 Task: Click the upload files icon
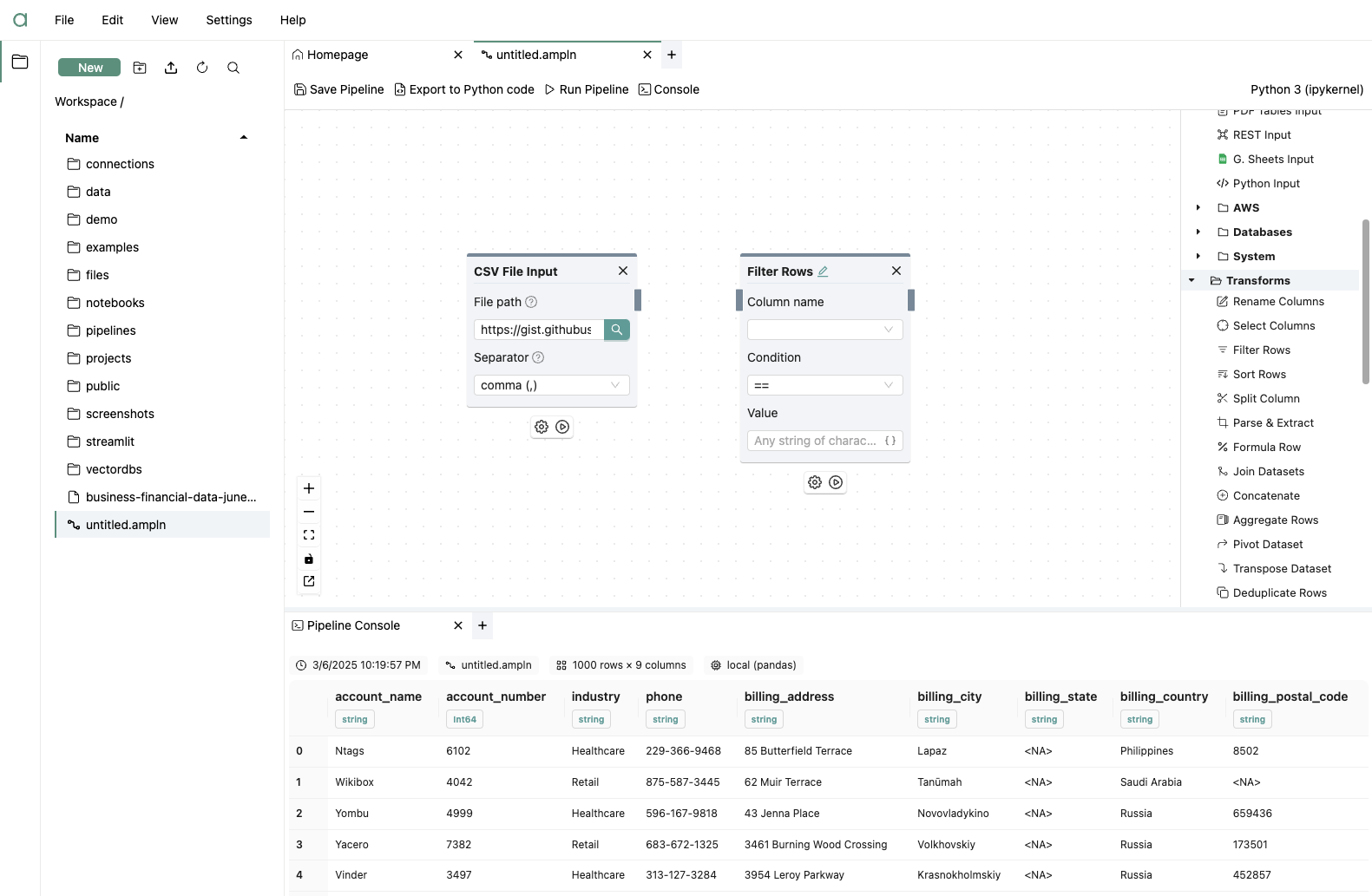(x=171, y=68)
